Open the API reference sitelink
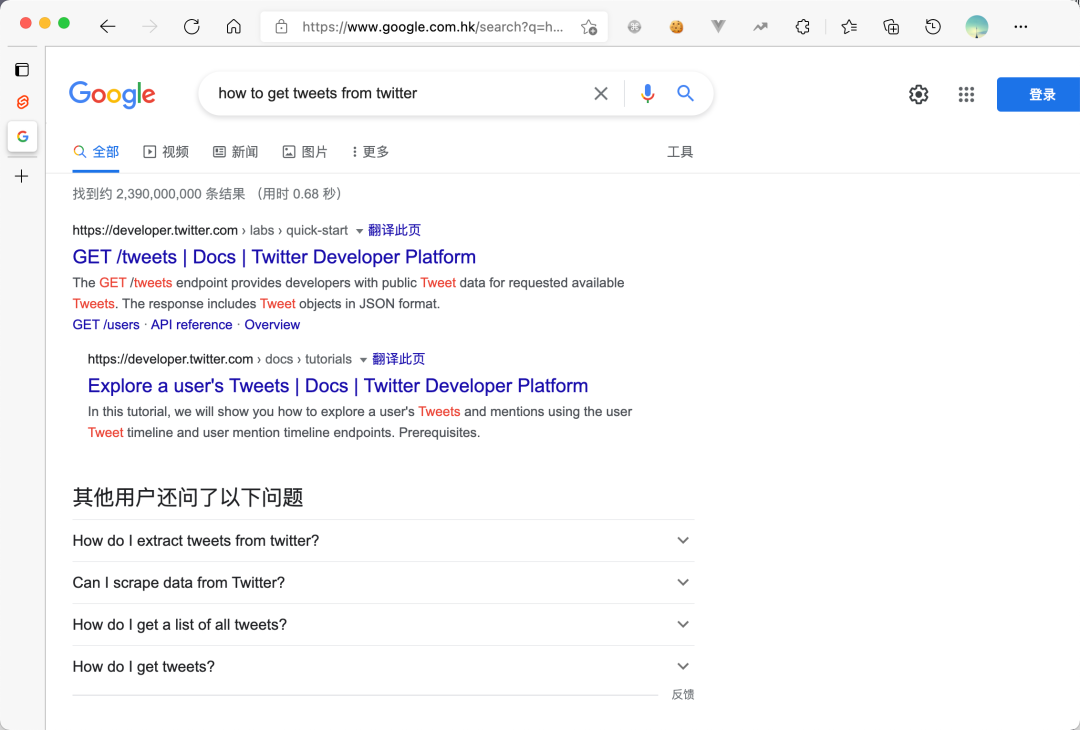The width and height of the screenshot is (1080, 730). (x=191, y=325)
